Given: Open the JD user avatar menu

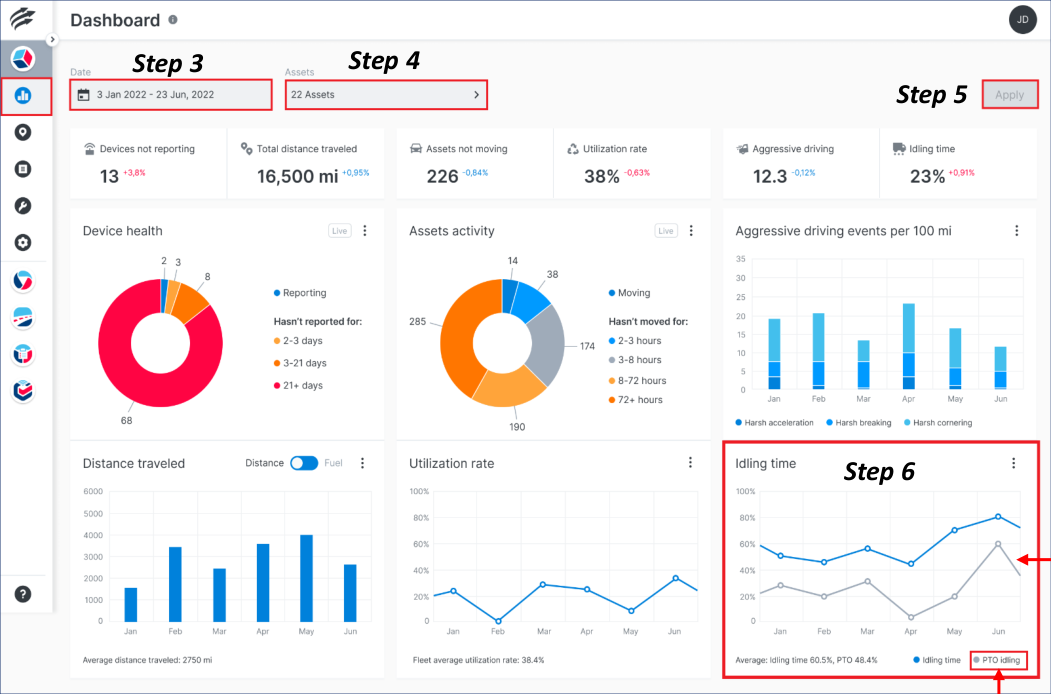Looking at the screenshot, I should 1022,19.
